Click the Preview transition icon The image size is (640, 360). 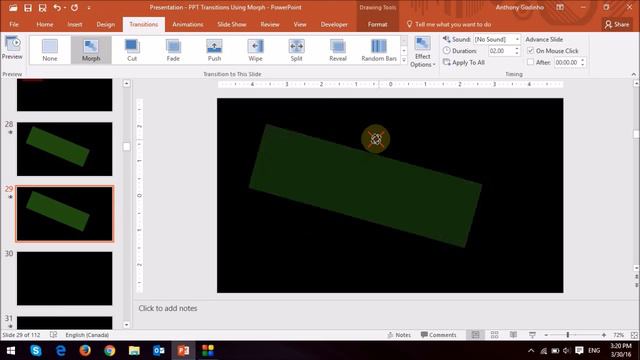tap(12, 48)
